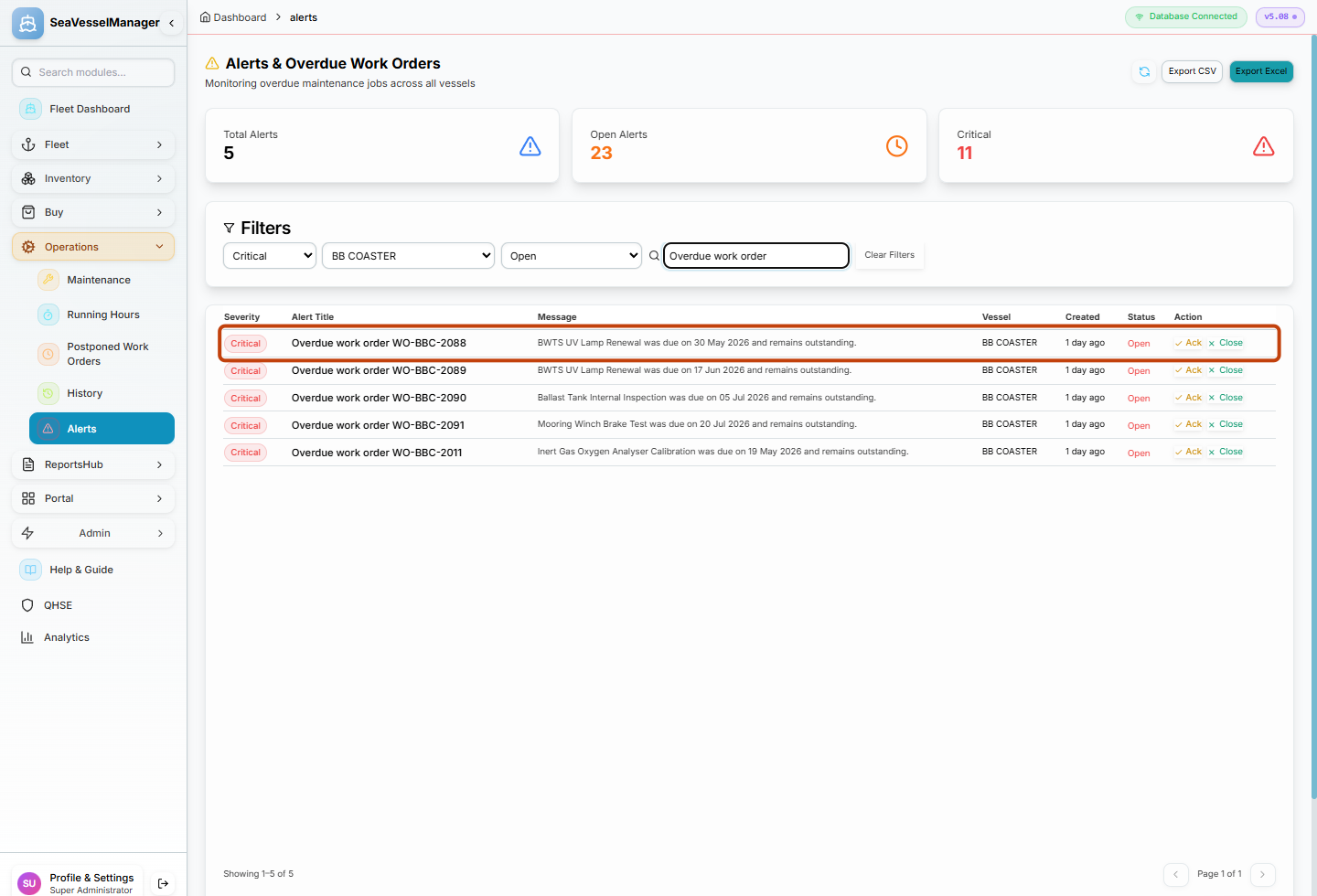
Task: Click the SU user avatar
Action: click(29, 883)
